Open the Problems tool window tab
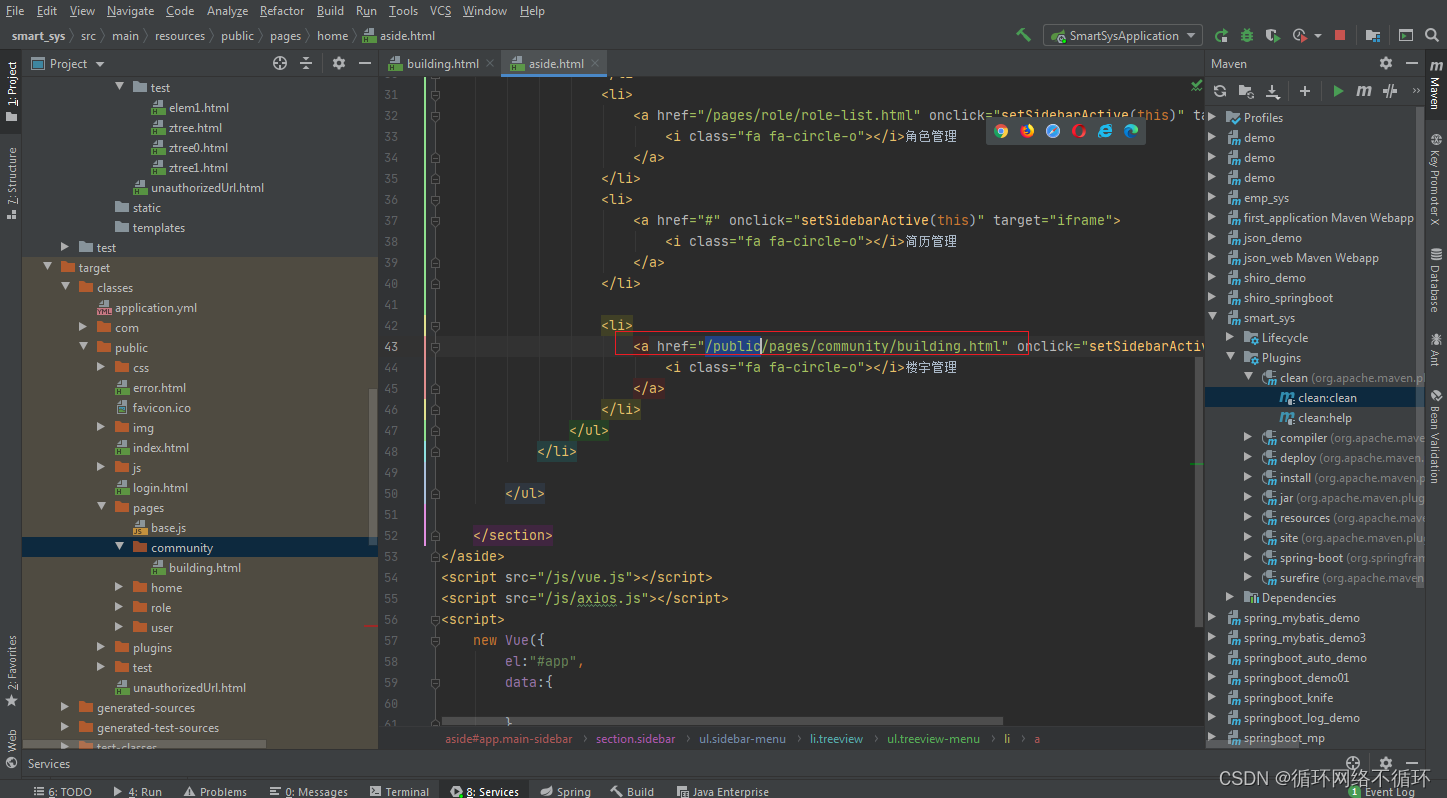This screenshot has width=1447, height=798. (214, 791)
